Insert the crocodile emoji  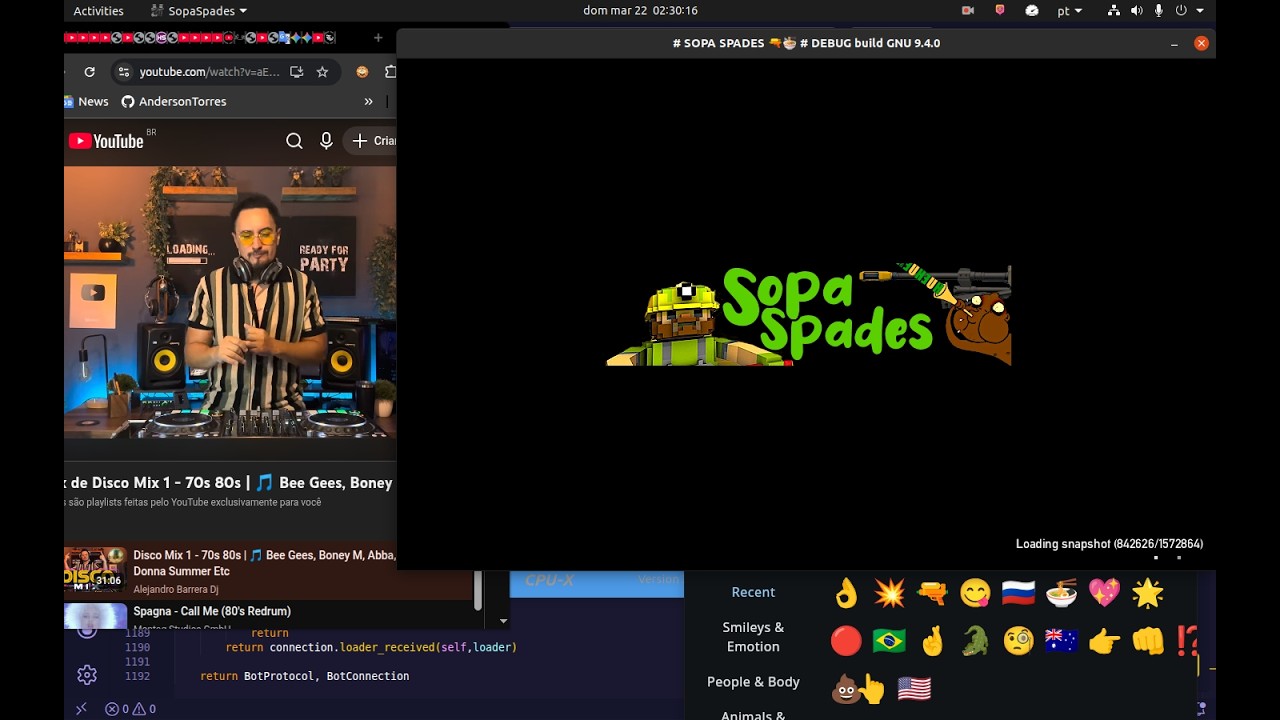point(975,641)
